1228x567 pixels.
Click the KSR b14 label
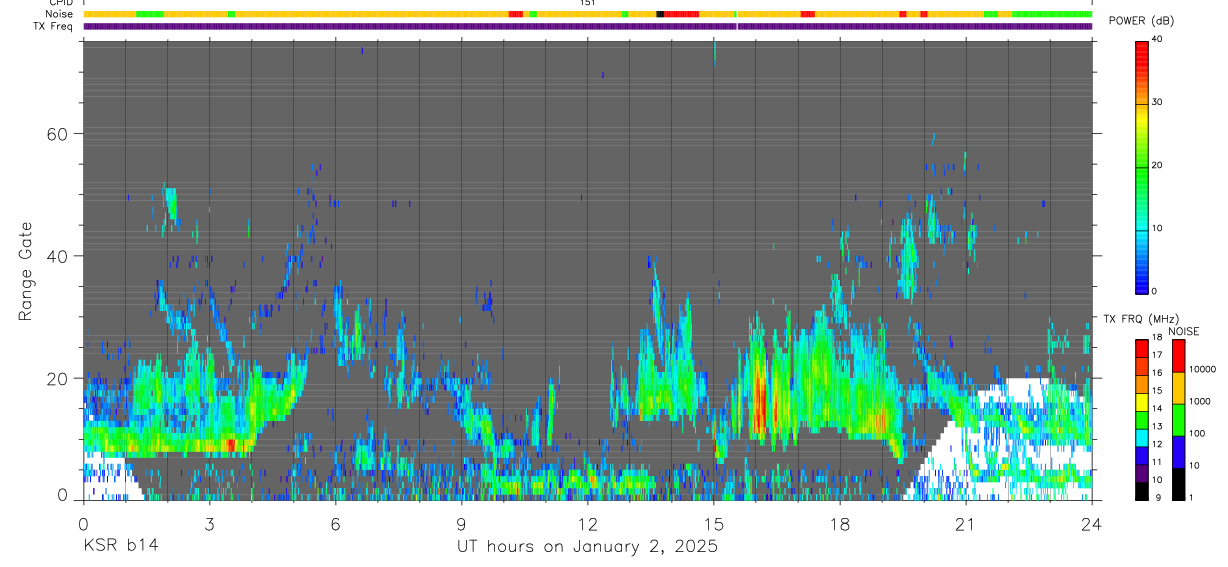pyautogui.click(x=119, y=546)
